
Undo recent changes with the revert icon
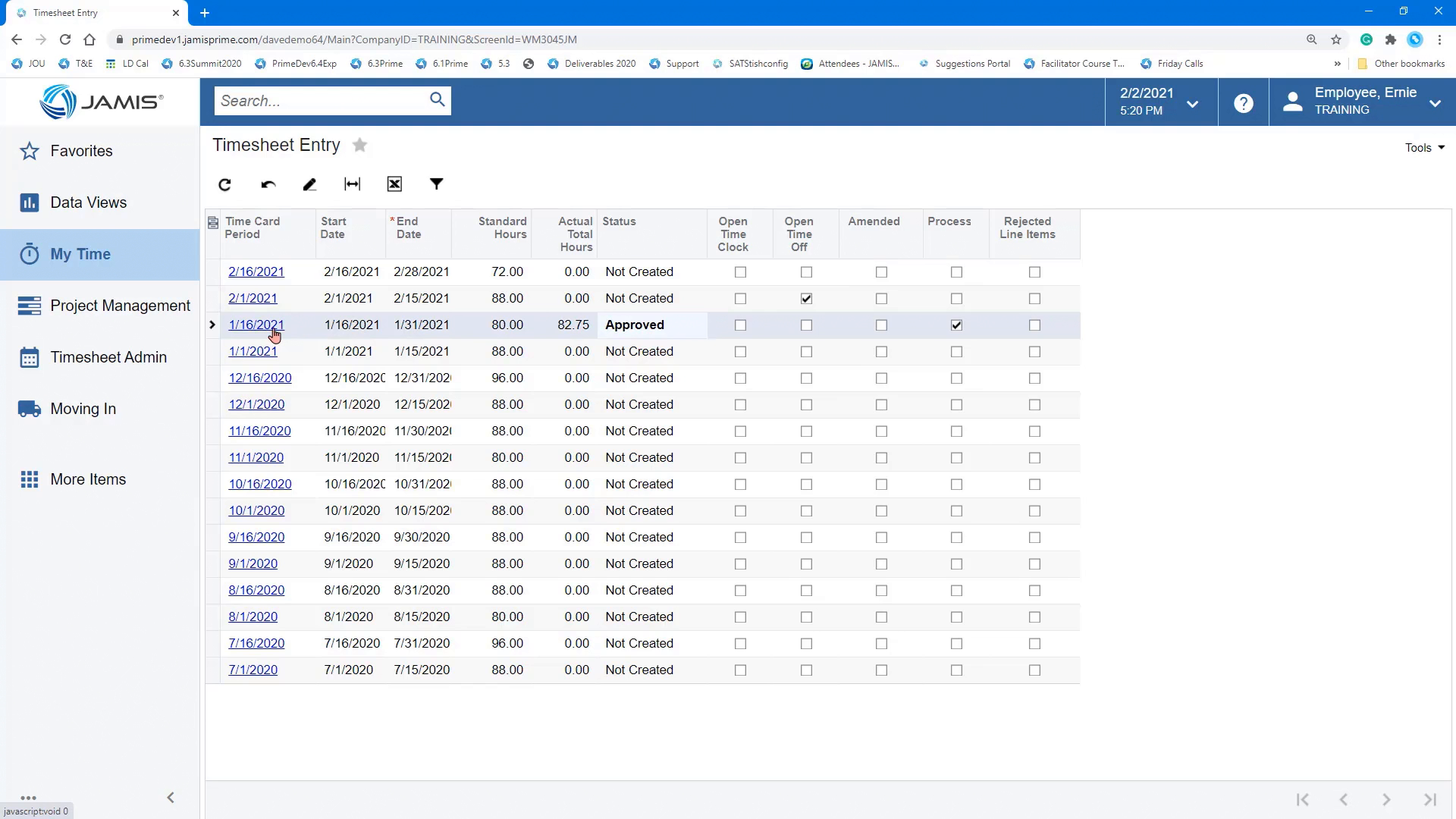(x=267, y=184)
